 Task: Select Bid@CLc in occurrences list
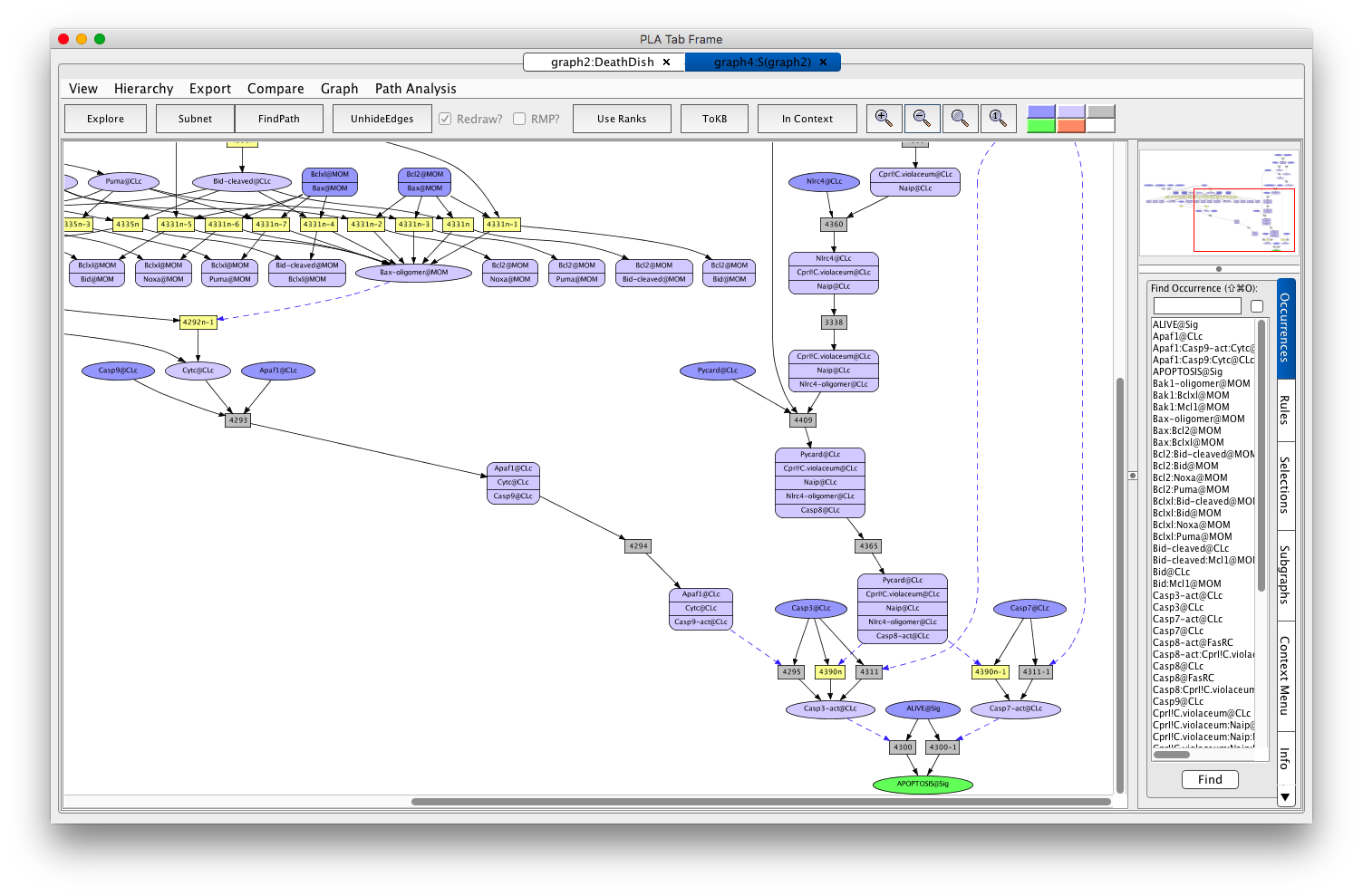click(x=1172, y=572)
